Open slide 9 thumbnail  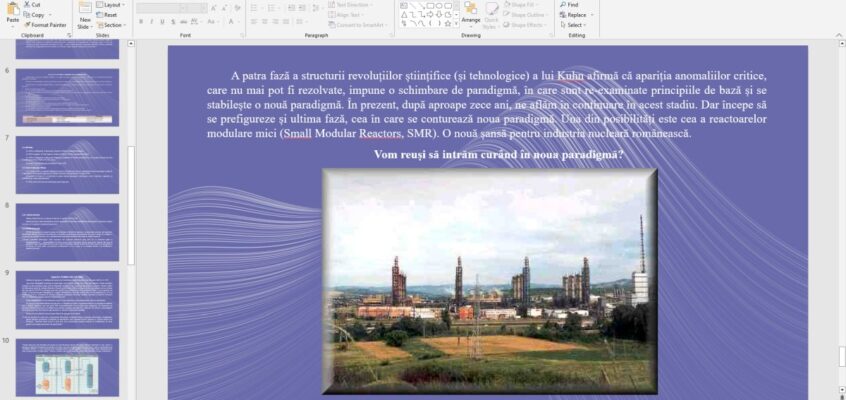coord(67,300)
